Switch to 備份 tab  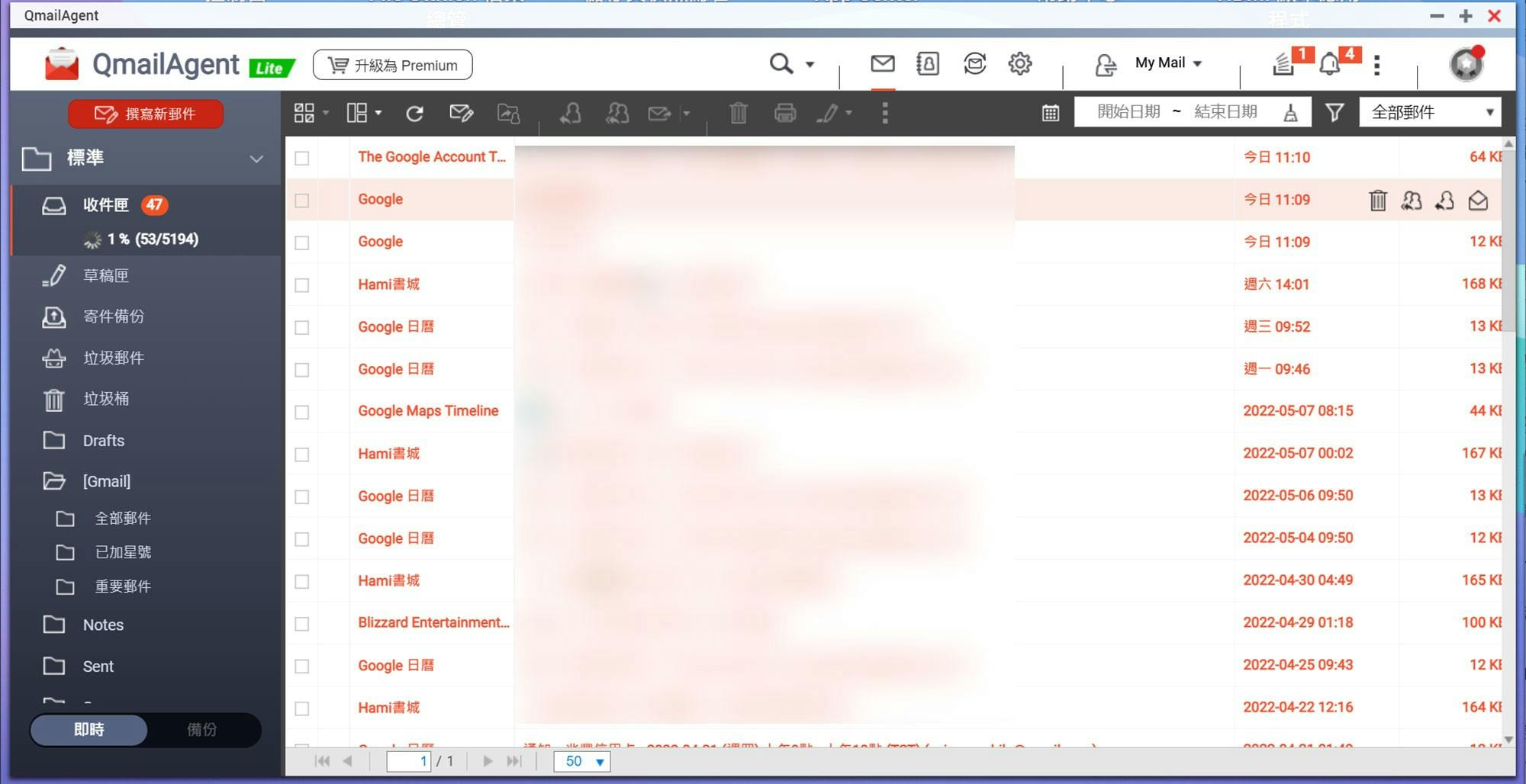[x=202, y=730]
